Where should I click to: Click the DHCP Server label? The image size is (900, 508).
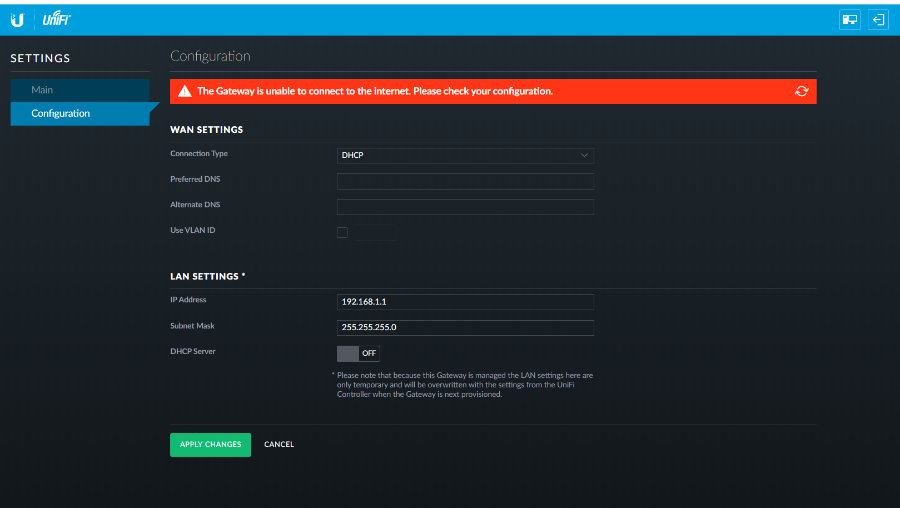click(193, 351)
